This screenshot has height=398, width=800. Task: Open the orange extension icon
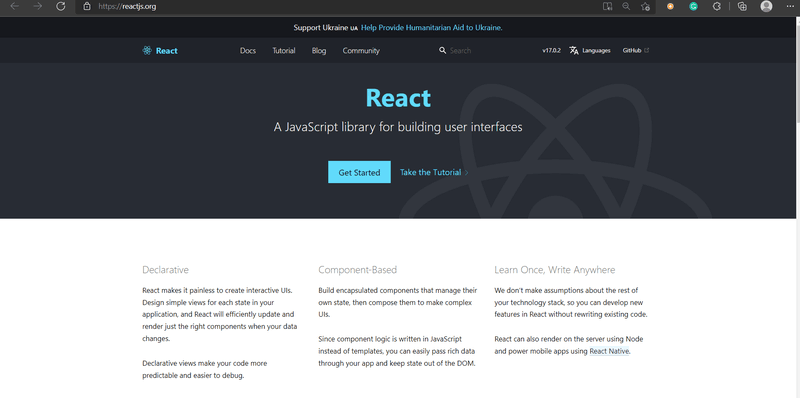coord(670,7)
